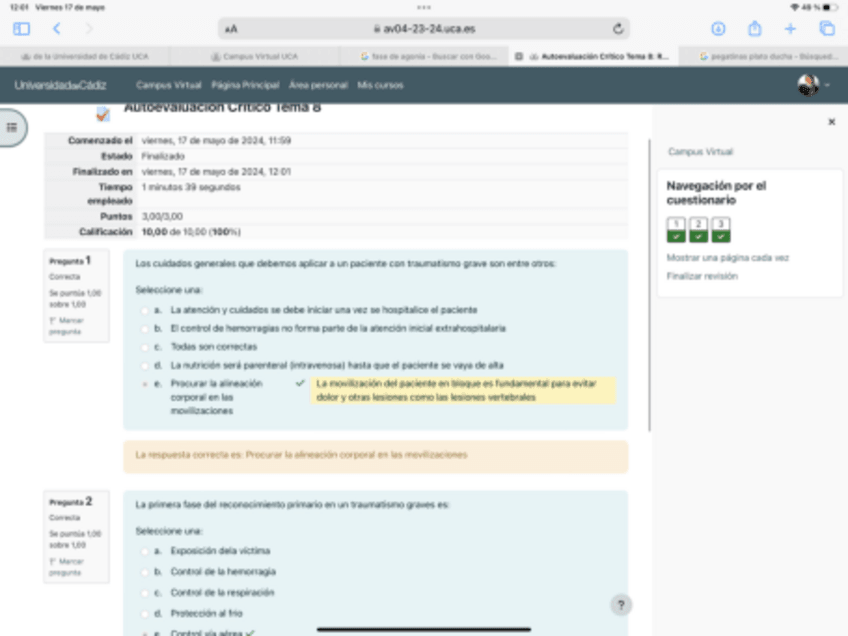This screenshot has width=848, height=636.
Task: Select option c 'Todas son correctas'
Action: pos(144,347)
